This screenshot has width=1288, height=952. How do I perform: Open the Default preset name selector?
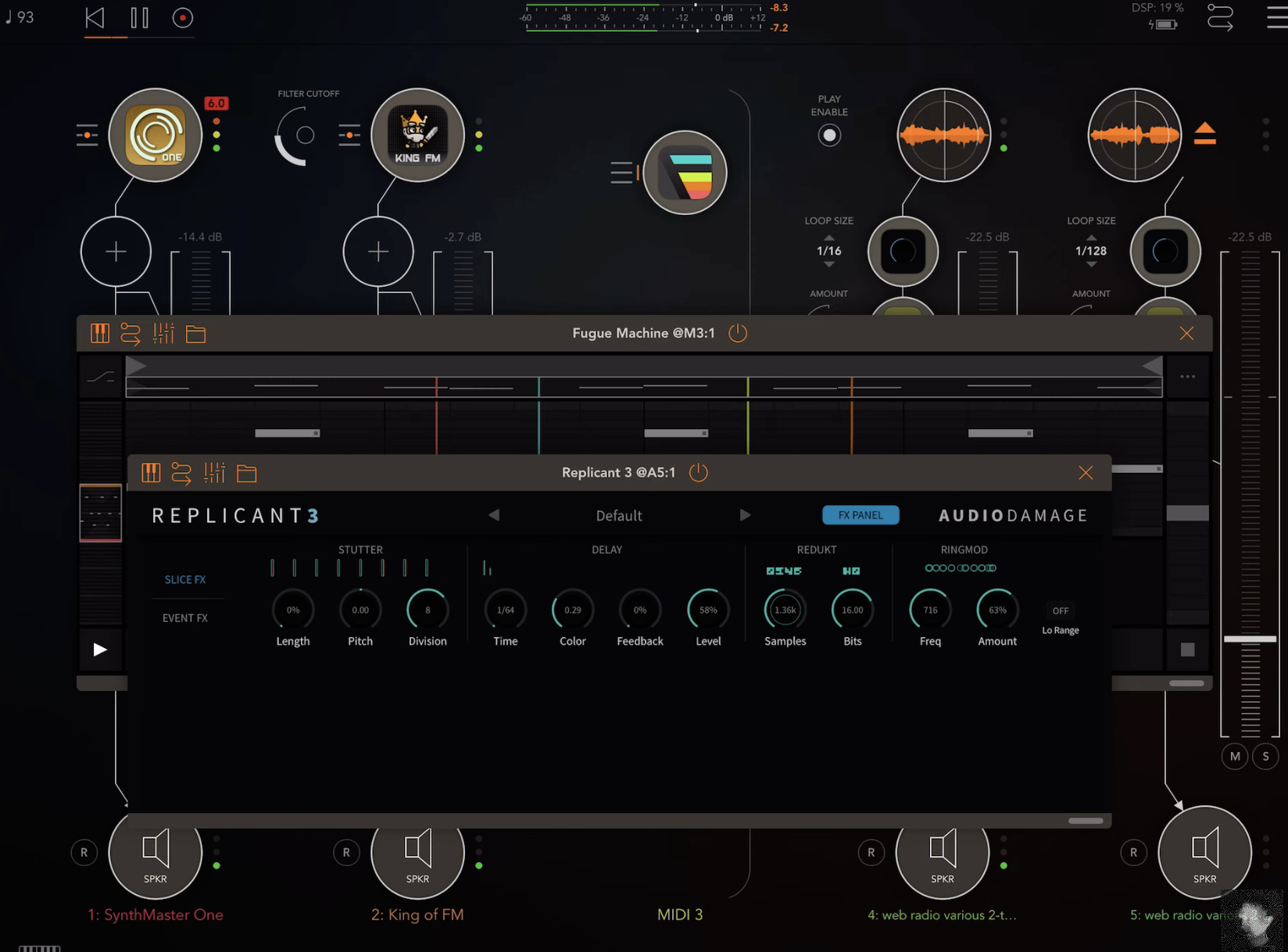tap(618, 515)
